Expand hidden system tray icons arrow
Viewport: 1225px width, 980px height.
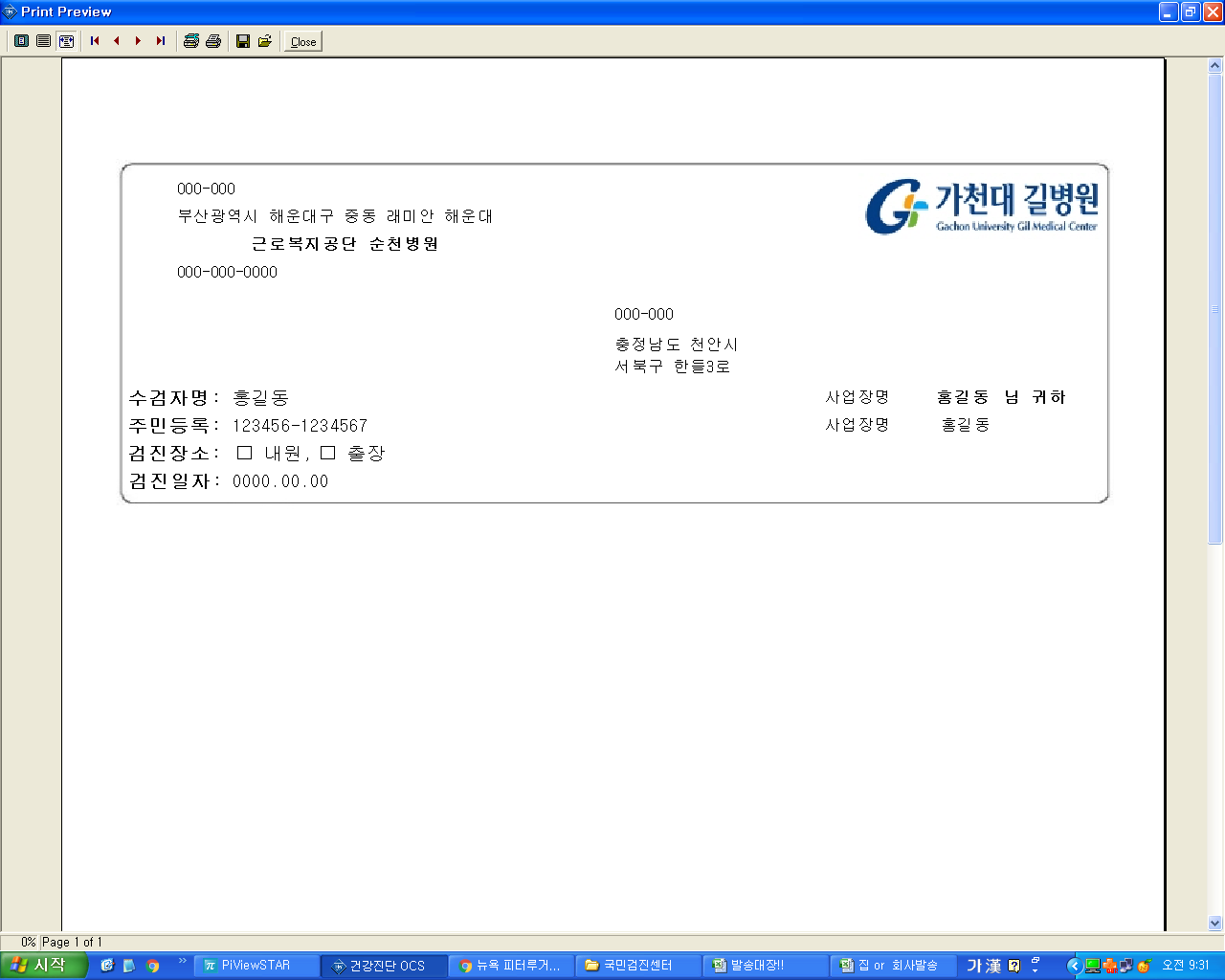(x=1074, y=966)
